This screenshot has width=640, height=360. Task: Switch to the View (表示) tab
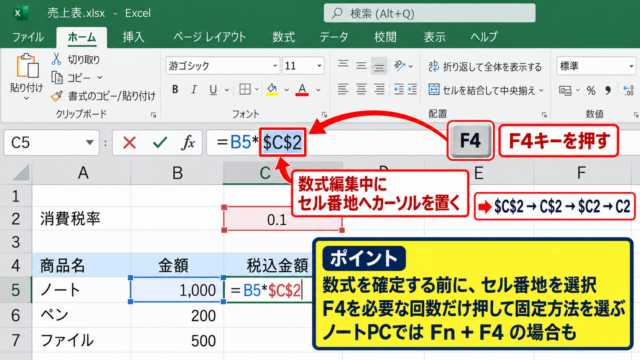click(434, 37)
